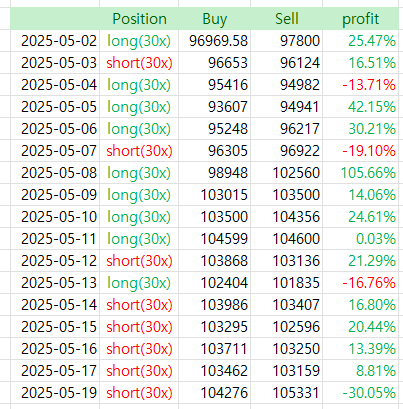
Task: Select Buy value 103986
Action: pos(214,305)
